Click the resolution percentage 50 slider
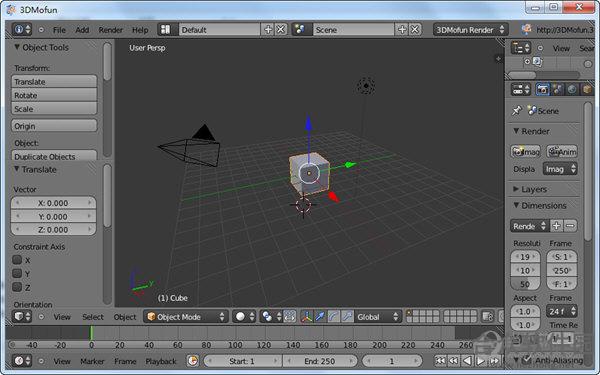 tap(525, 284)
